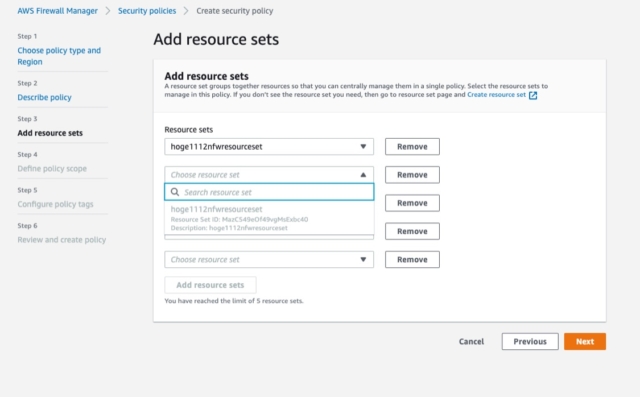
Task: Remove the first resource set row
Action: (412, 146)
